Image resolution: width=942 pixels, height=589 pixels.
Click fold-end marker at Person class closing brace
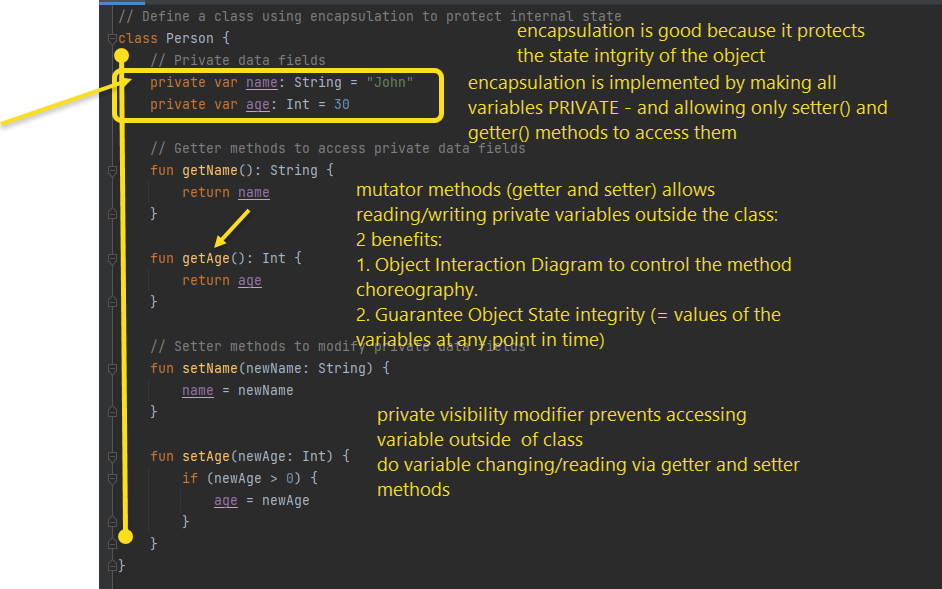coord(112,566)
